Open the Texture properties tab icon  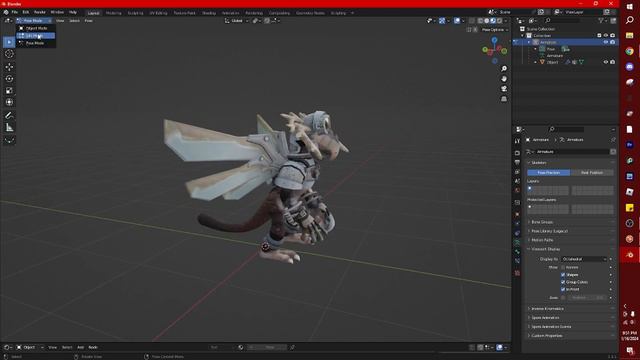click(517, 273)
